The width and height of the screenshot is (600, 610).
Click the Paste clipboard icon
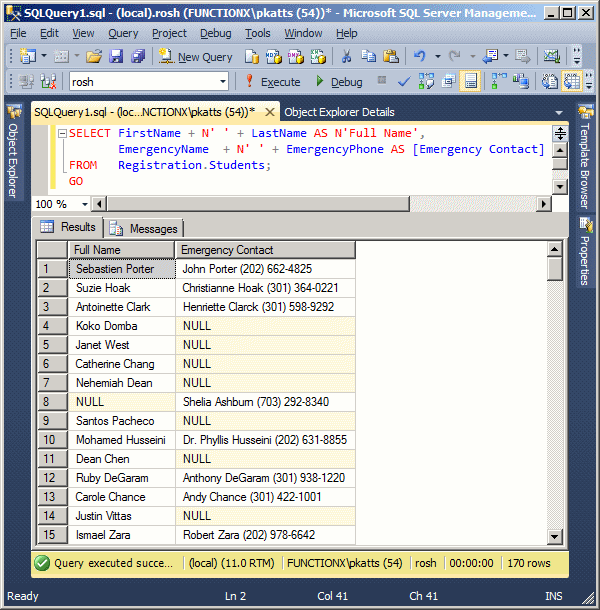tap(391, 56)
